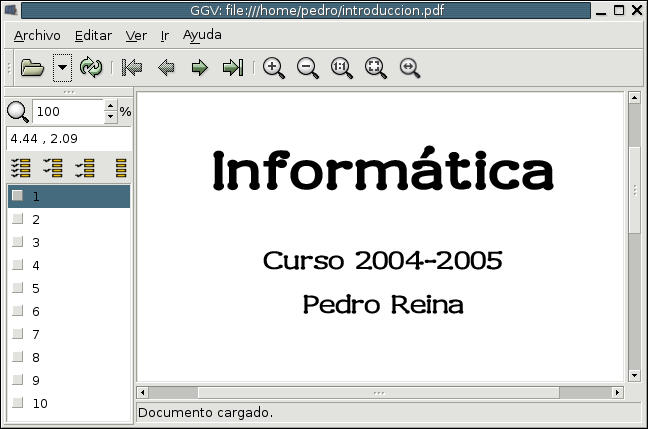Advance to the next page arrow
The width and height of the screenshot is (648, 429).
[199, 68]
